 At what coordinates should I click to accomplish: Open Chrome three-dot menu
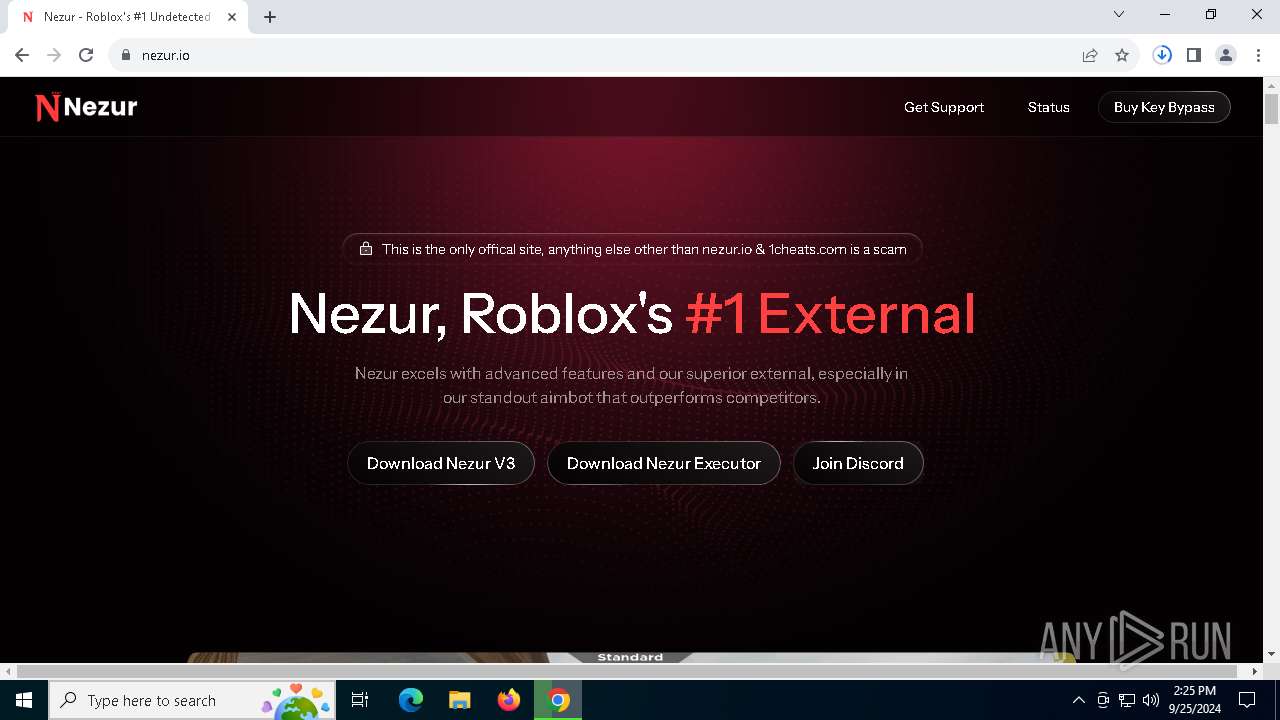click(x=1258, y=55)
